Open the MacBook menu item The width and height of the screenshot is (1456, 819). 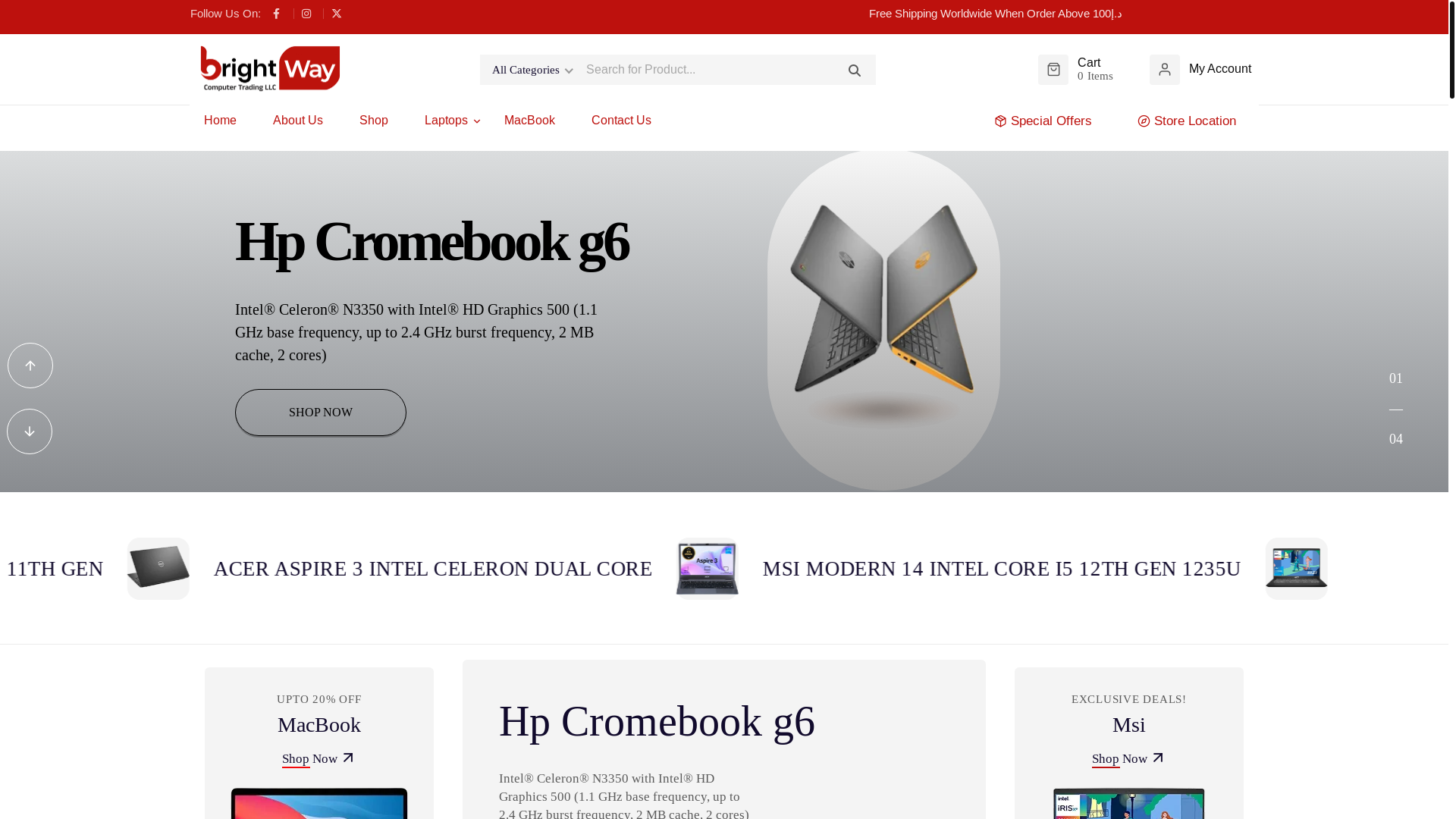[529, 121]
